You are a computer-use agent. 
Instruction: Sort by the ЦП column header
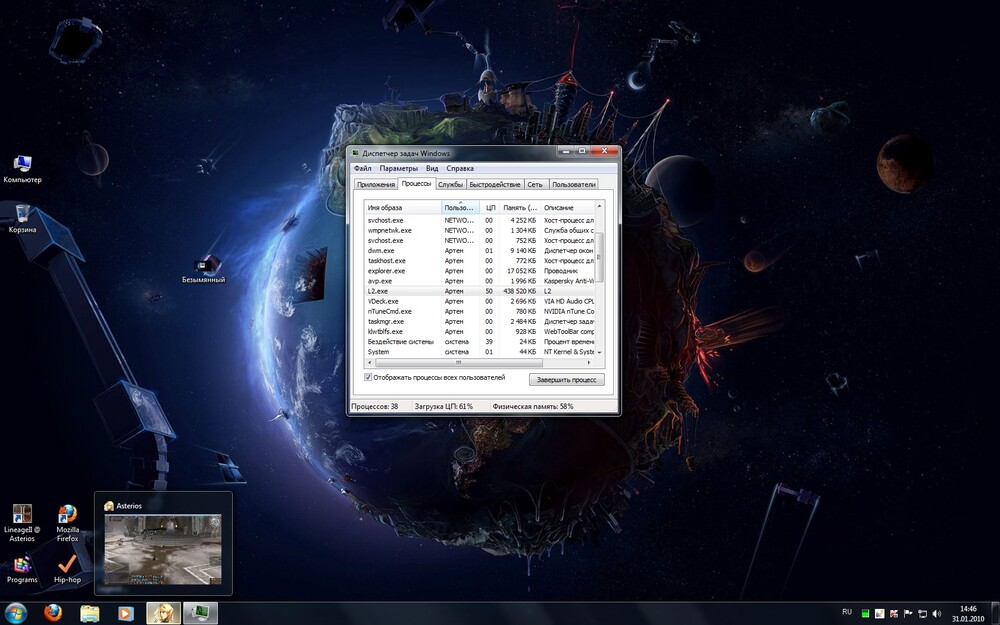490,207
